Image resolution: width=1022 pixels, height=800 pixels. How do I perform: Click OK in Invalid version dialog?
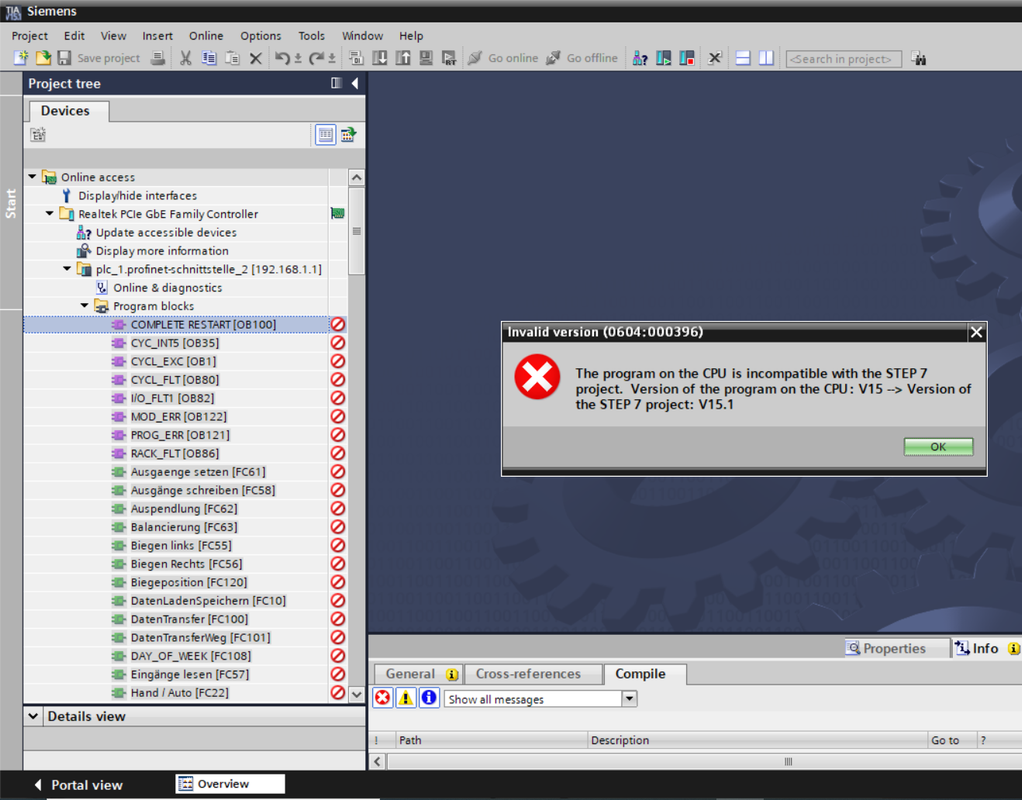click(938, 447)
